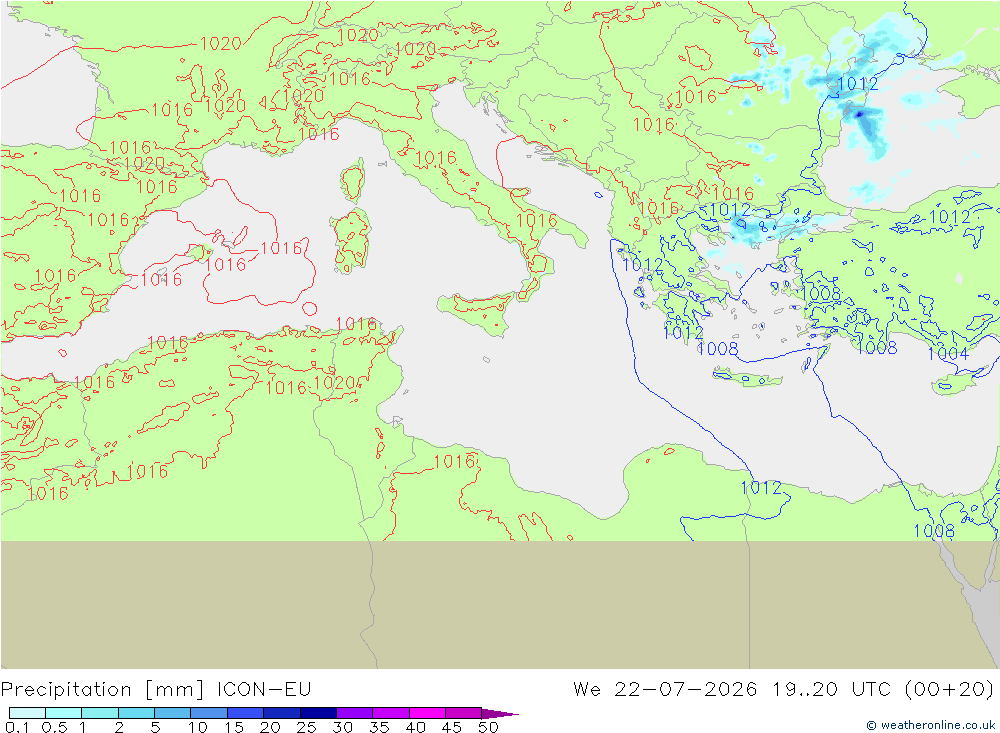Click the '(00+20)' forecast offset text
Image resolution: width=1000 pixels, height=733 pixels.
pos(949,689)
